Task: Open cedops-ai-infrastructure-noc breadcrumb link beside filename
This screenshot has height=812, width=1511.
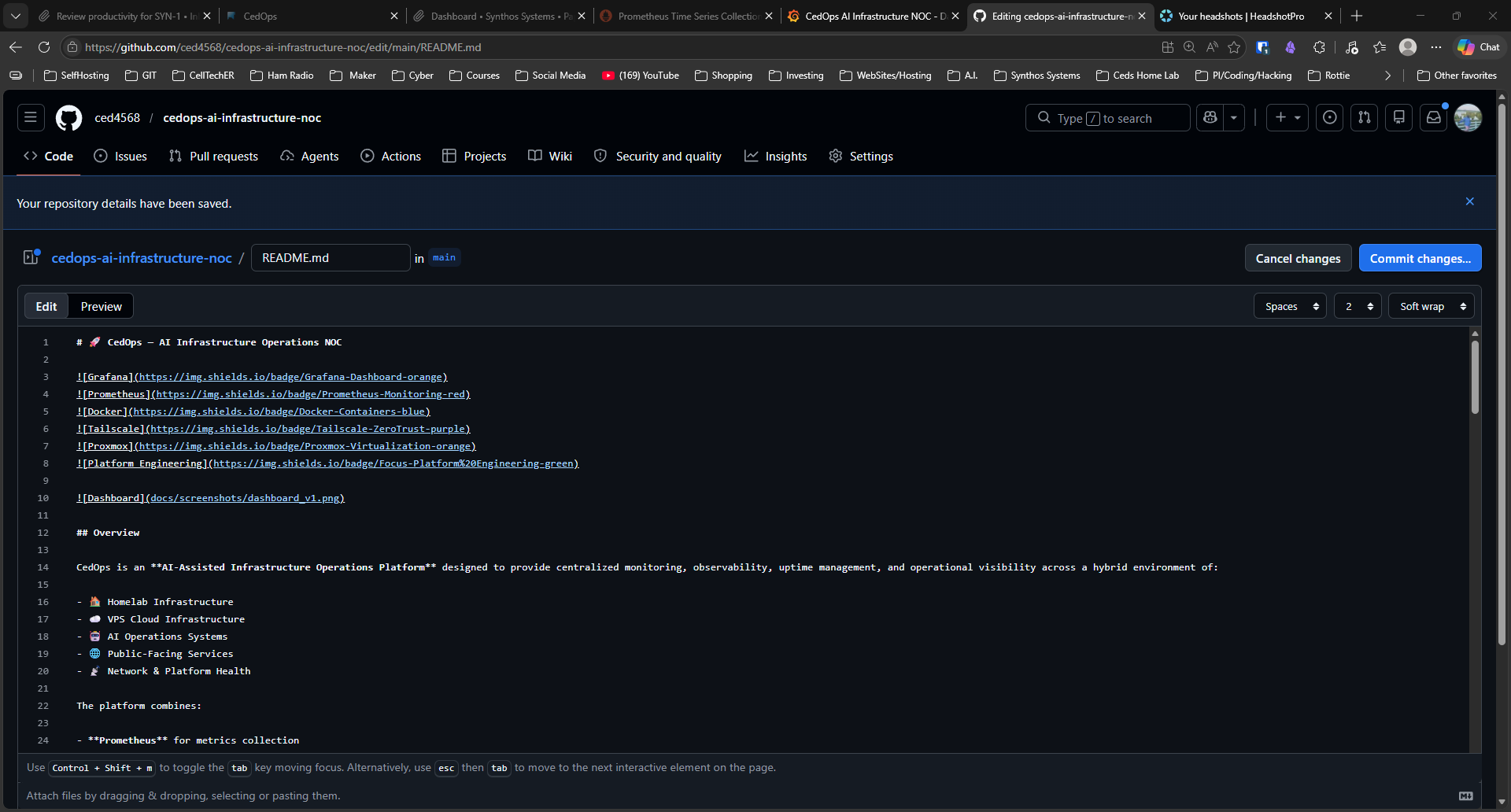Action: pos(142,258)
